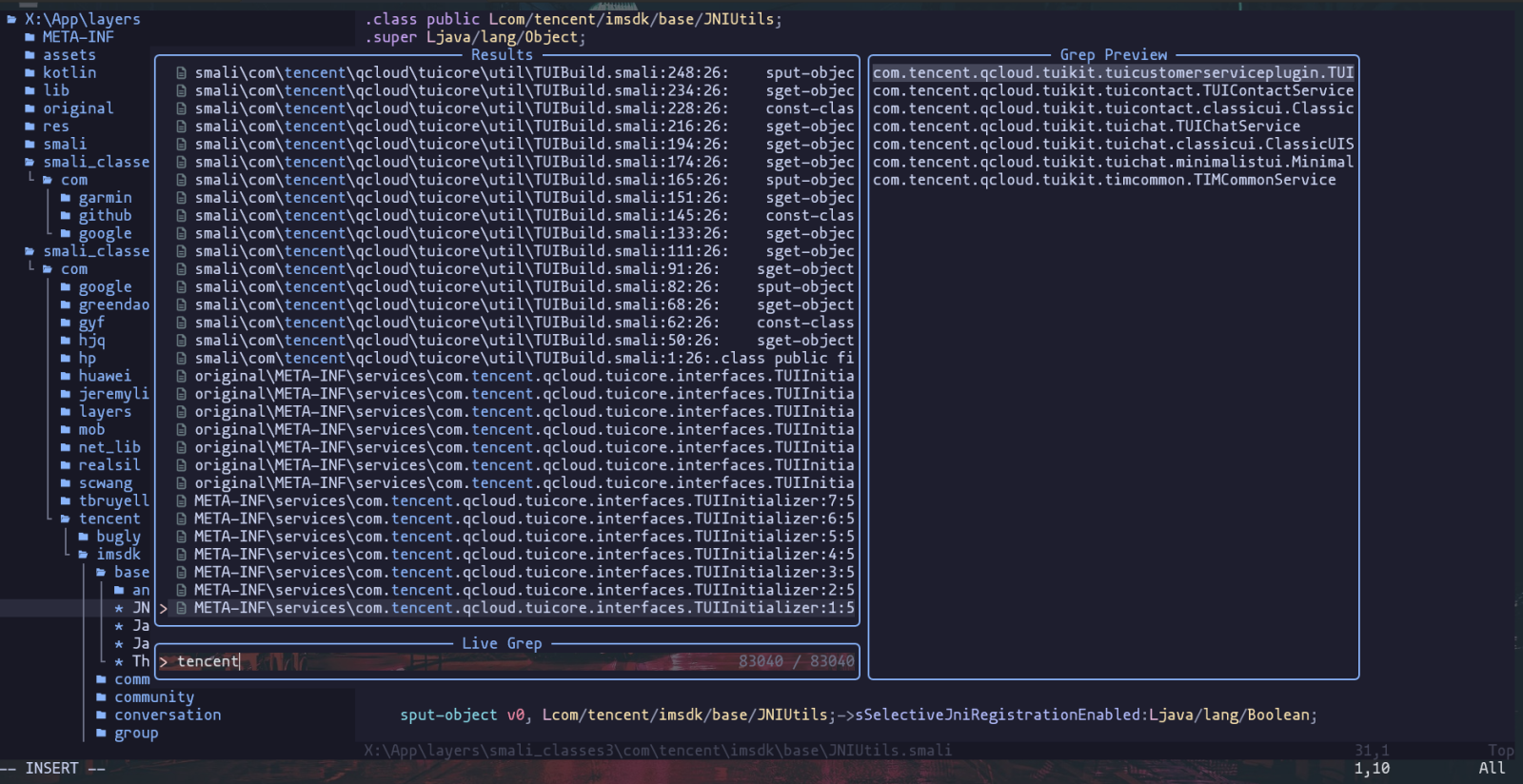1523x784 pixels.
Task: Expand the comm folder
Action: (x=123, y=679)
